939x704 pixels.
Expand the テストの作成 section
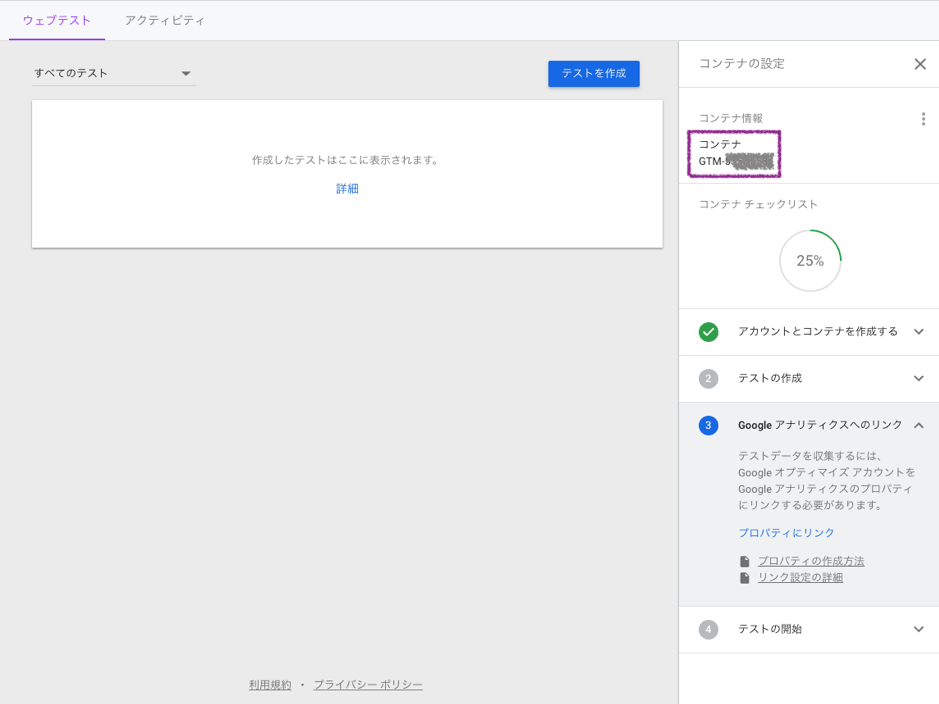tap(918, 379)
